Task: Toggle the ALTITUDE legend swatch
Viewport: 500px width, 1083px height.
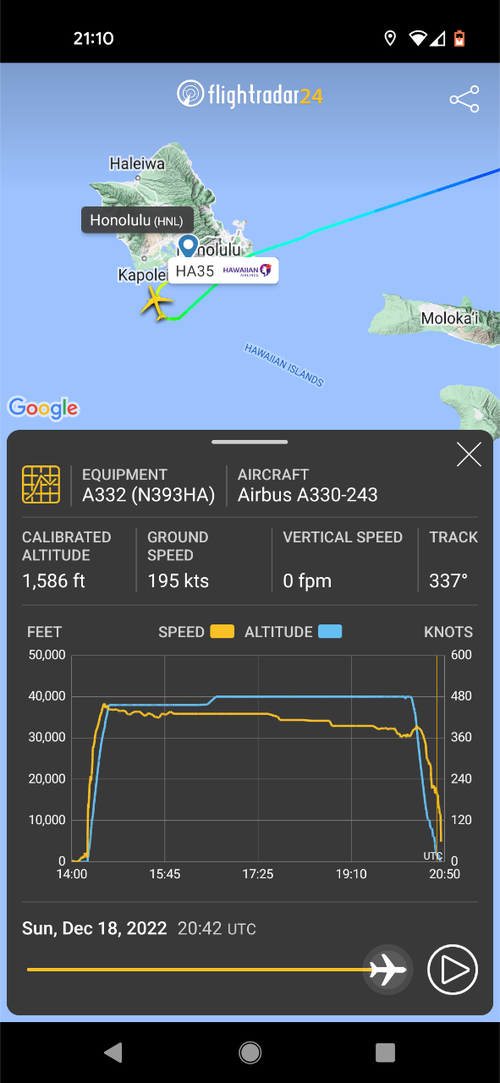Action: 330,631
